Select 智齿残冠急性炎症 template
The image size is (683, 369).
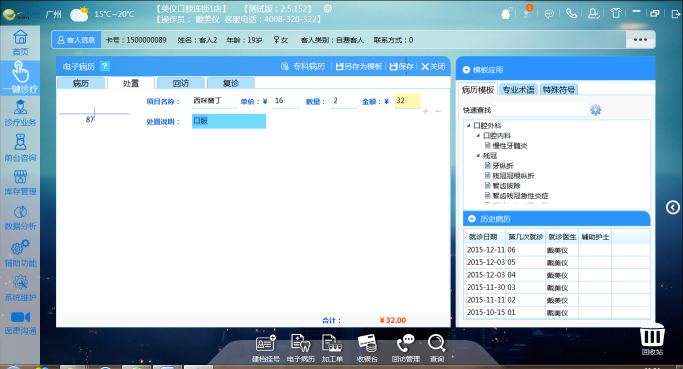click(x=516, y=196)
